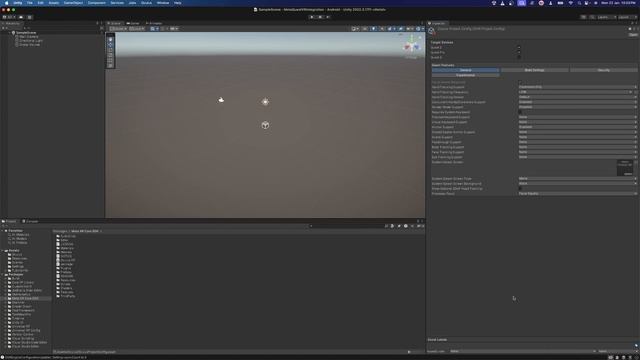Select Main Camera in the Hierarchy
The image size is (640, 360).
click(x=29, y=37)
